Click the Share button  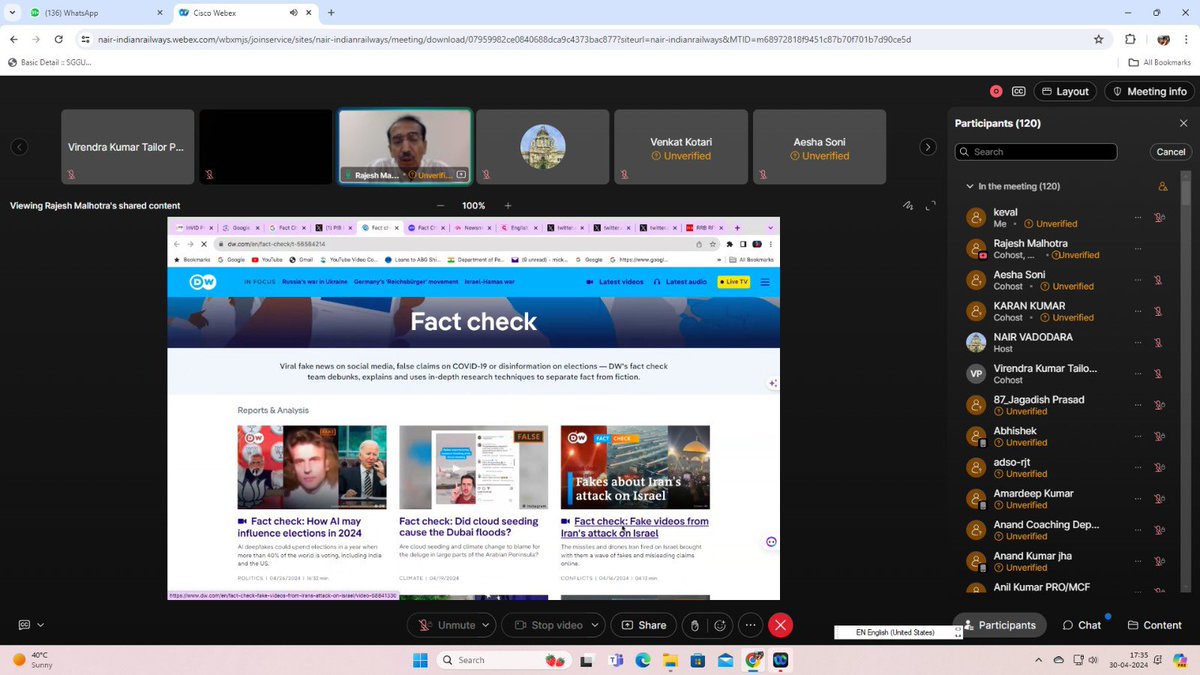pyautogui.click(x=643, y=625)
